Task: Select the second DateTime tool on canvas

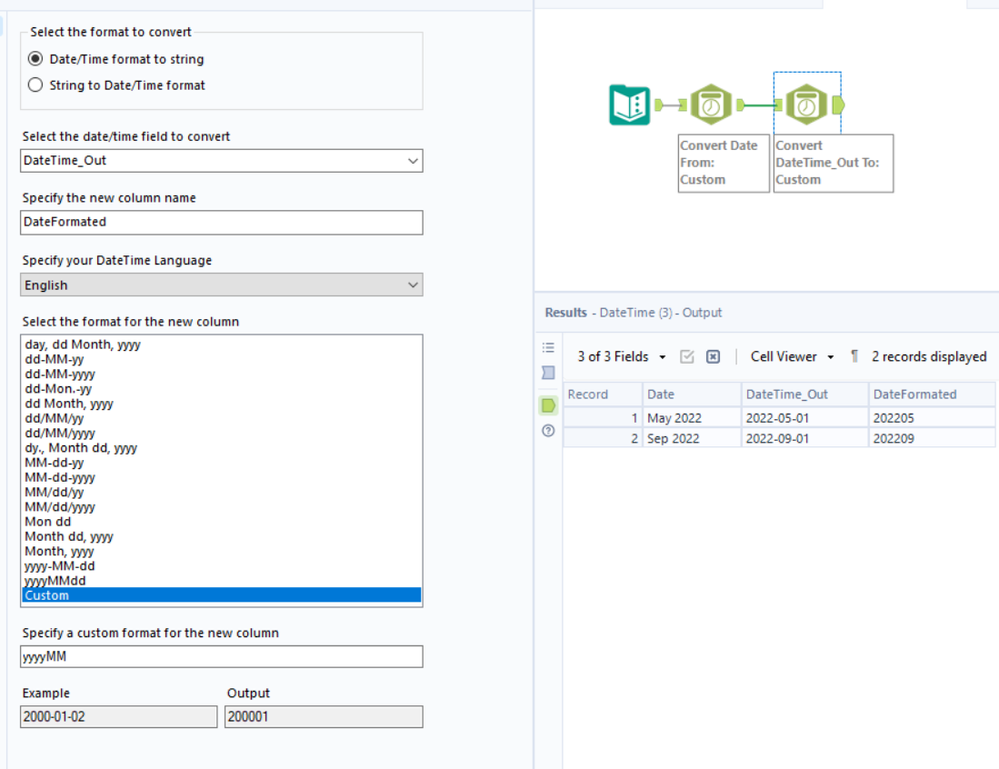Action: coord(807,104)
